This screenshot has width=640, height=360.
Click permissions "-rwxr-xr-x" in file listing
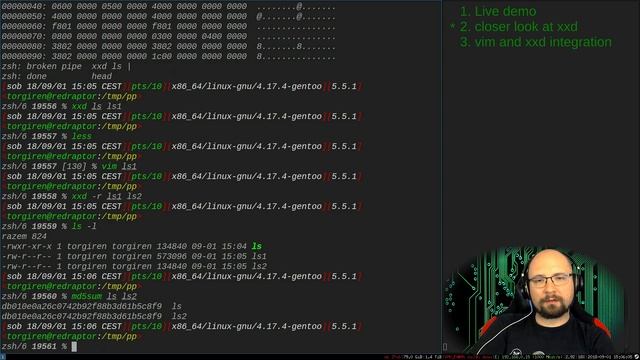tap(27, 246)
